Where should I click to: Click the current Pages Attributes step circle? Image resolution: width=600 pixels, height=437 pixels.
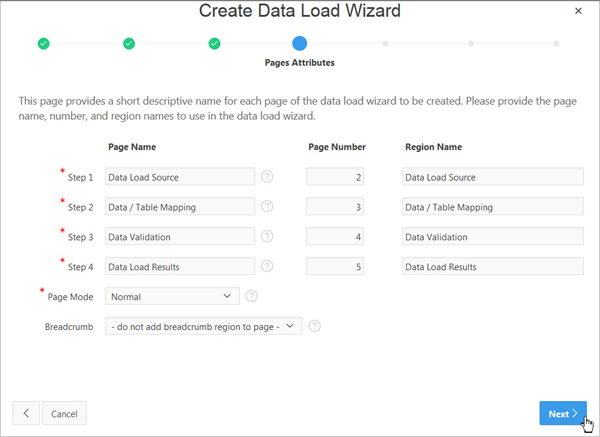300,43
